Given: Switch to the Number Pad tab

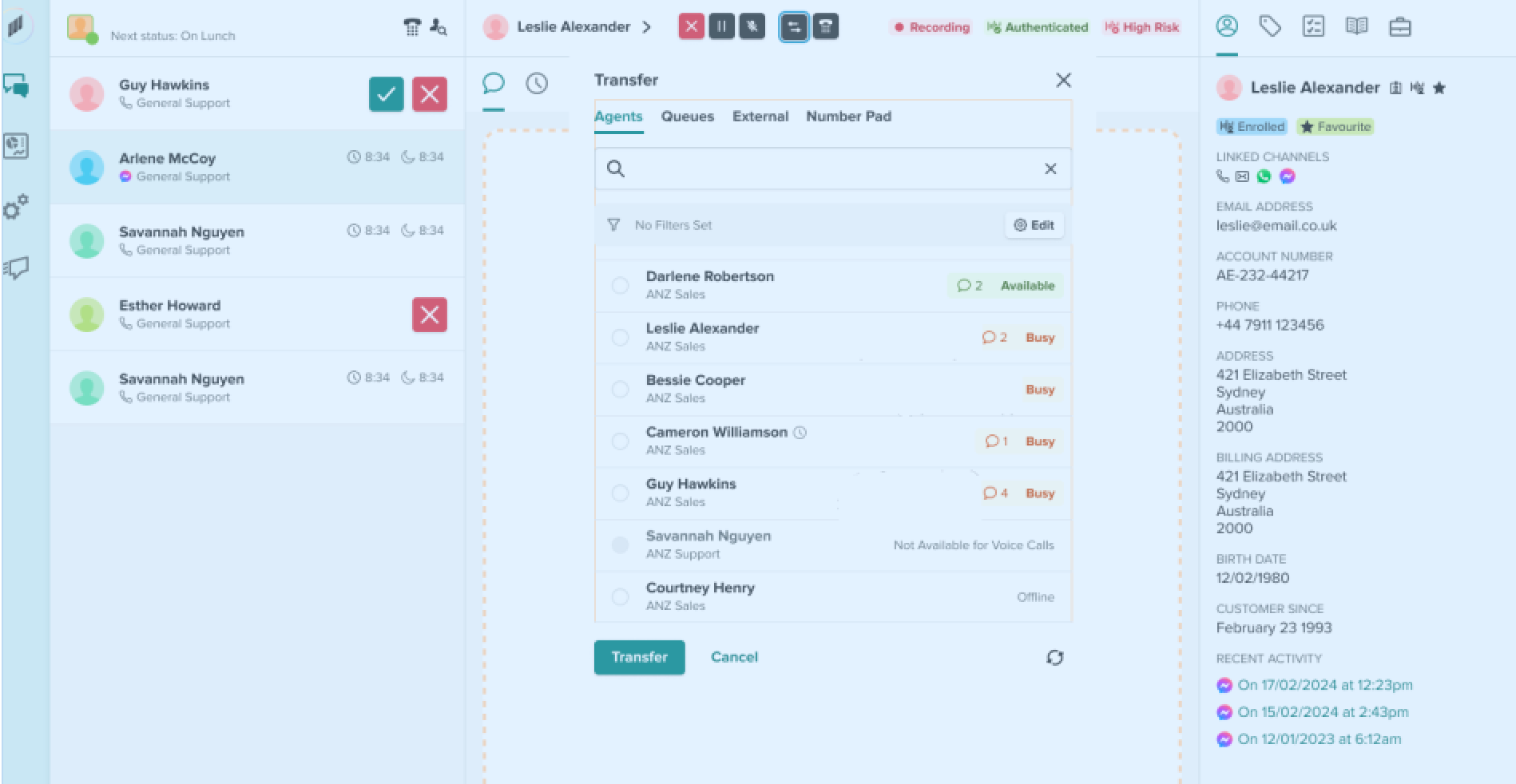Looking at the screenshot, I should pyautogui.click(x=848, y=117).
